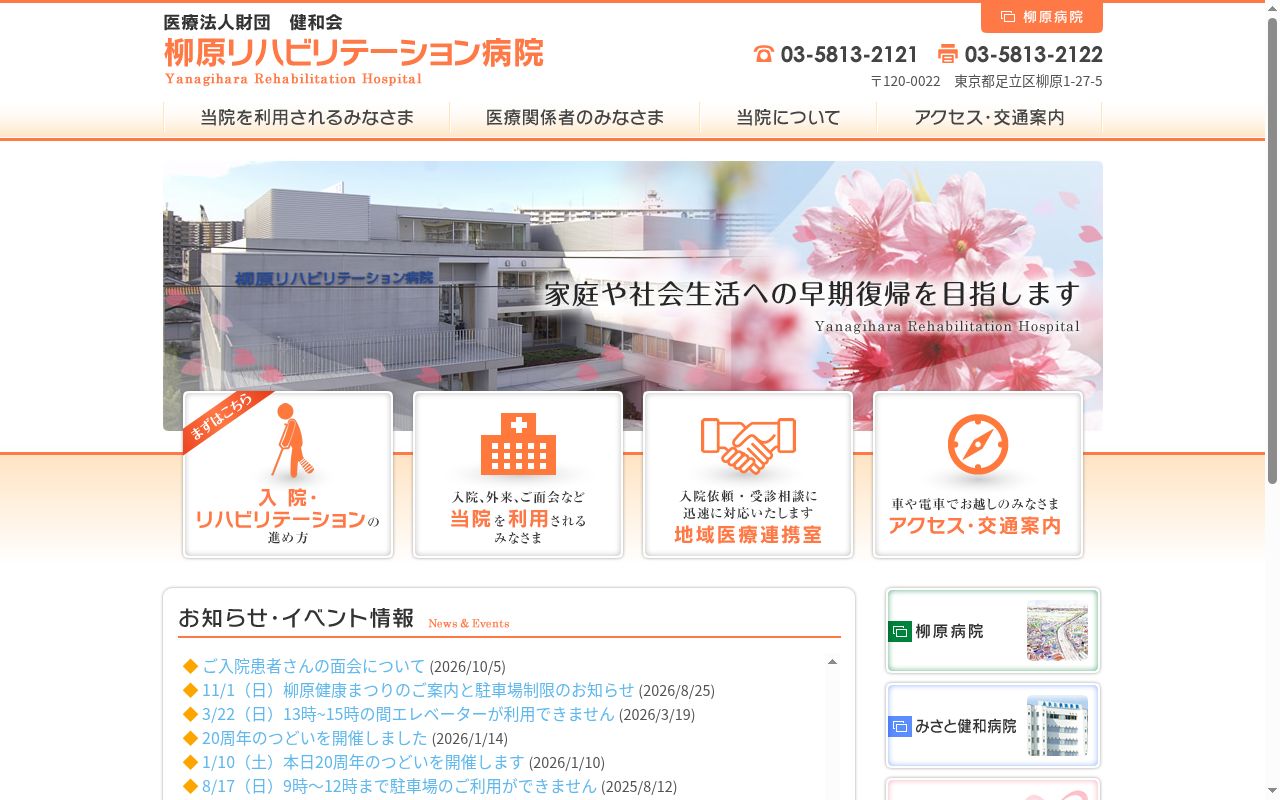Click the orange hospital building icon
The height and width of the screenshot is (800, 1280).
coord(518,443)
